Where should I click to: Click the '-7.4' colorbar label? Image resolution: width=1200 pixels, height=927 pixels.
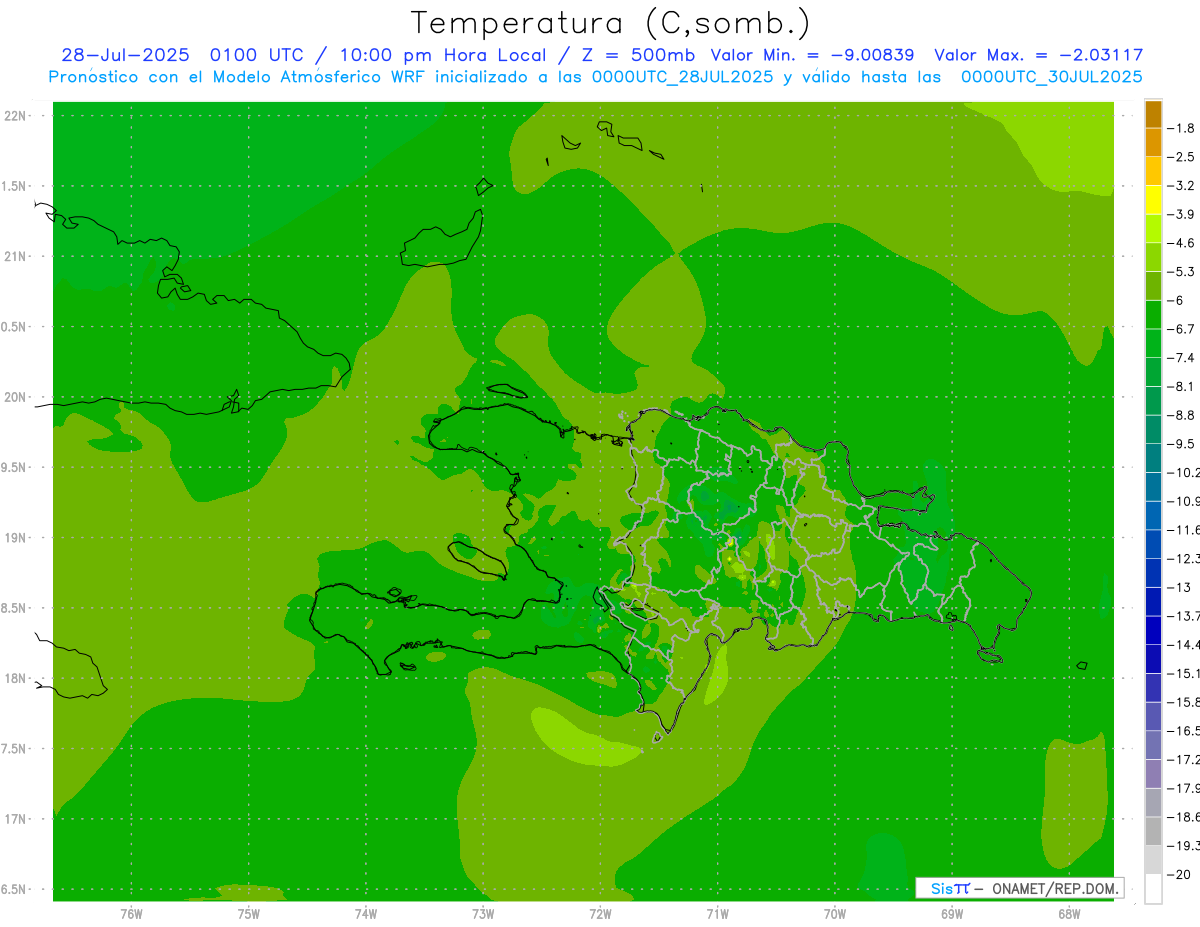[1181, 357]
